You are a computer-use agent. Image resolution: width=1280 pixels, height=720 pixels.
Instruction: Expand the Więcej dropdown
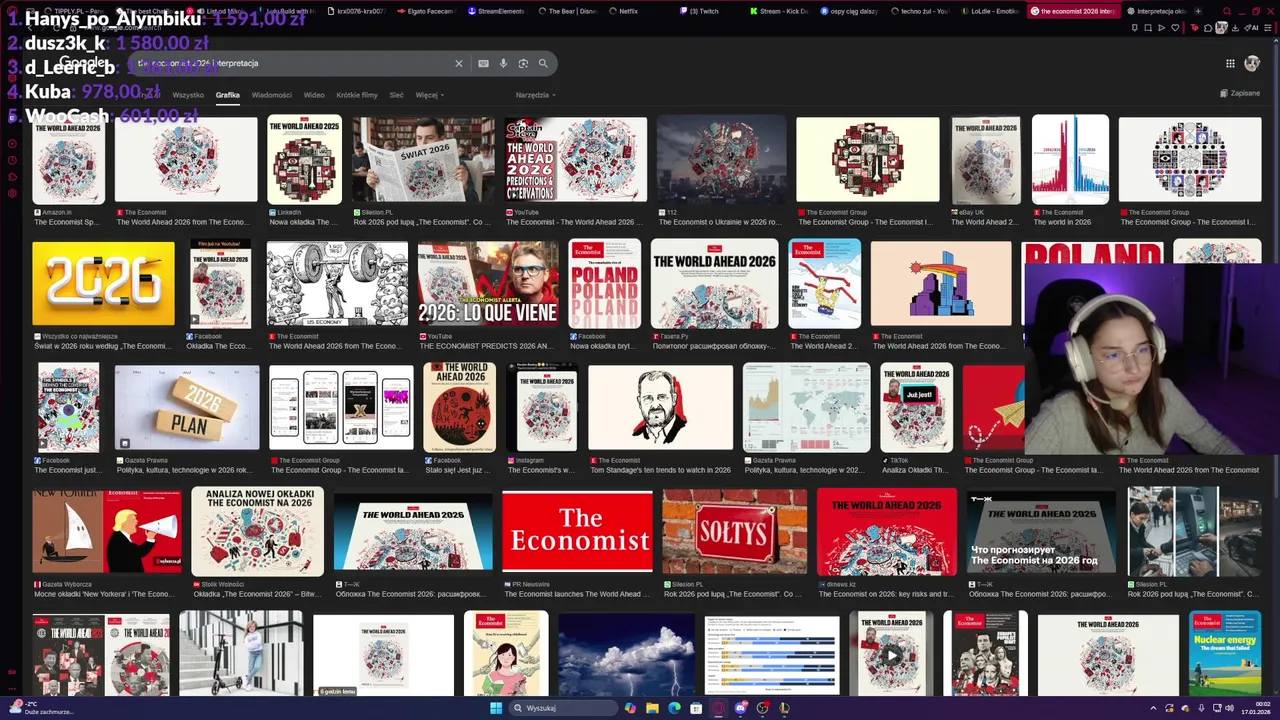tap(429, 95)
